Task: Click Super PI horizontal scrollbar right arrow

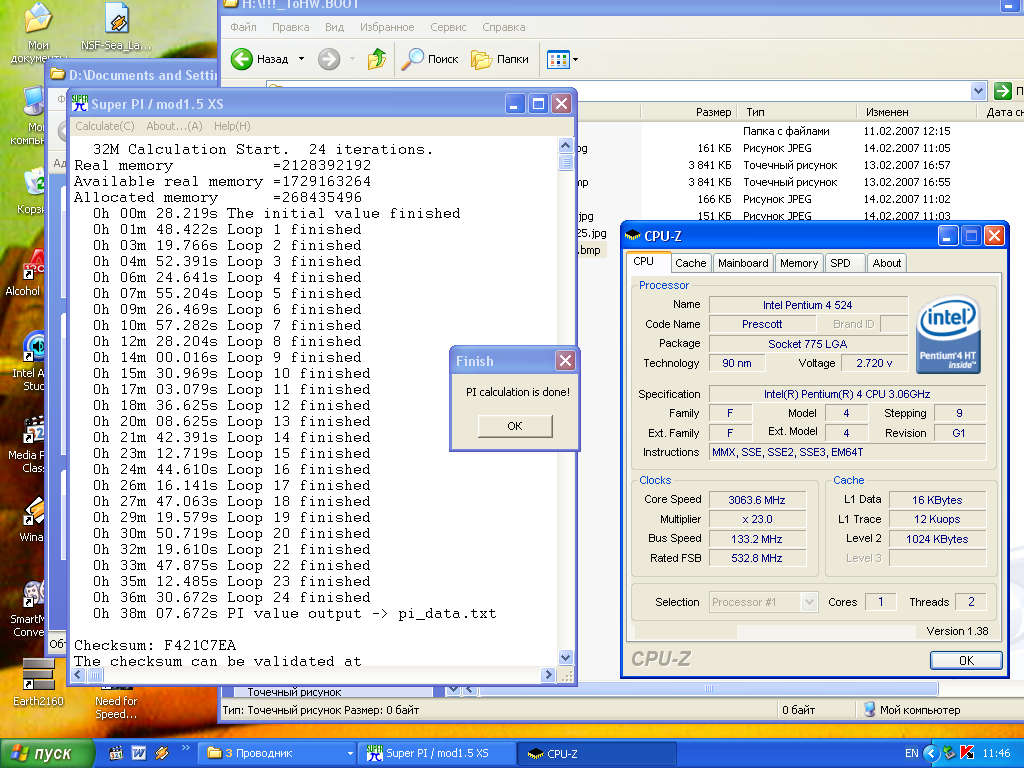Action: click(549, 675)
